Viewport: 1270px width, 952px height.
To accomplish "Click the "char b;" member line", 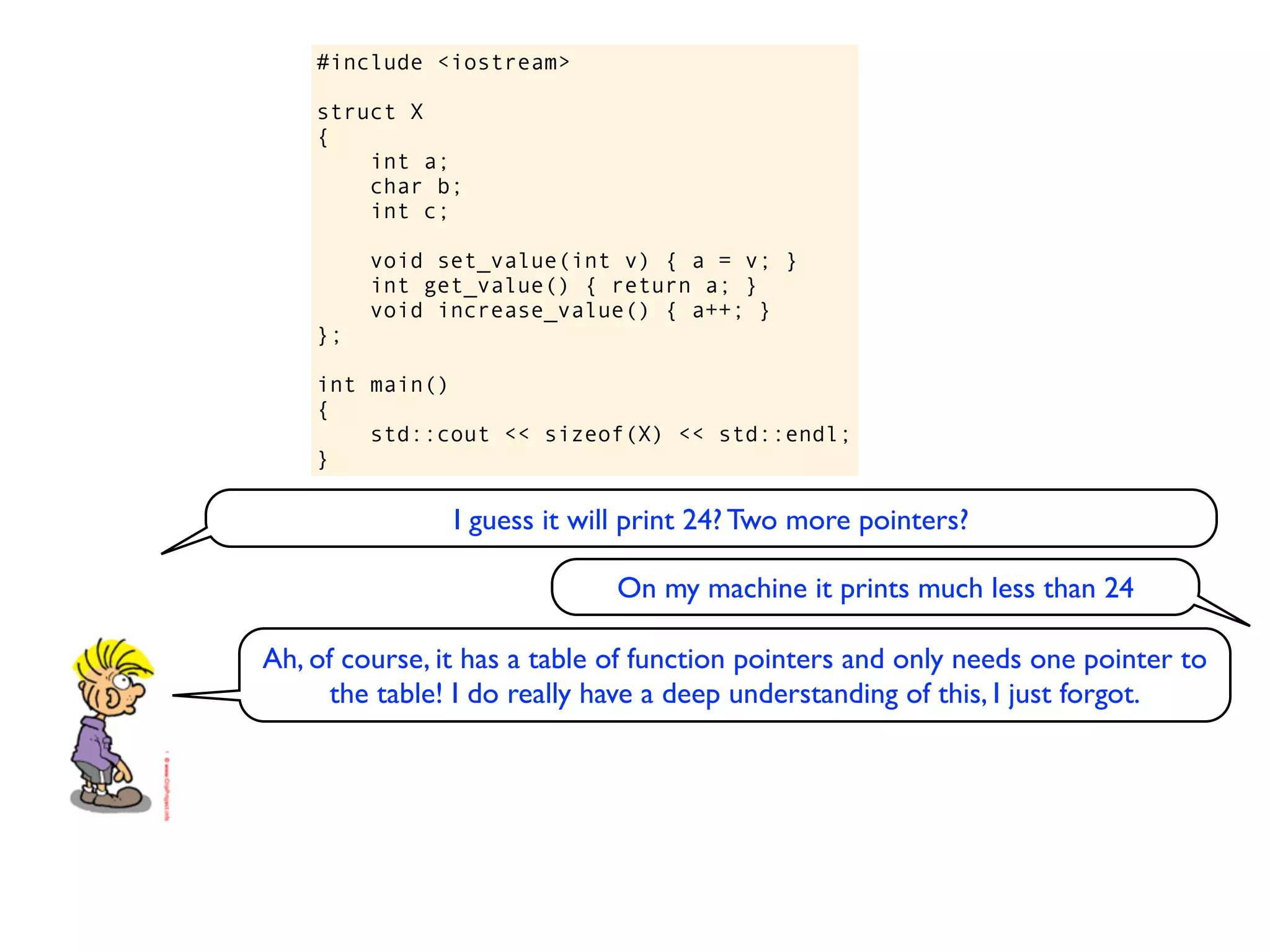I will 415,187.
